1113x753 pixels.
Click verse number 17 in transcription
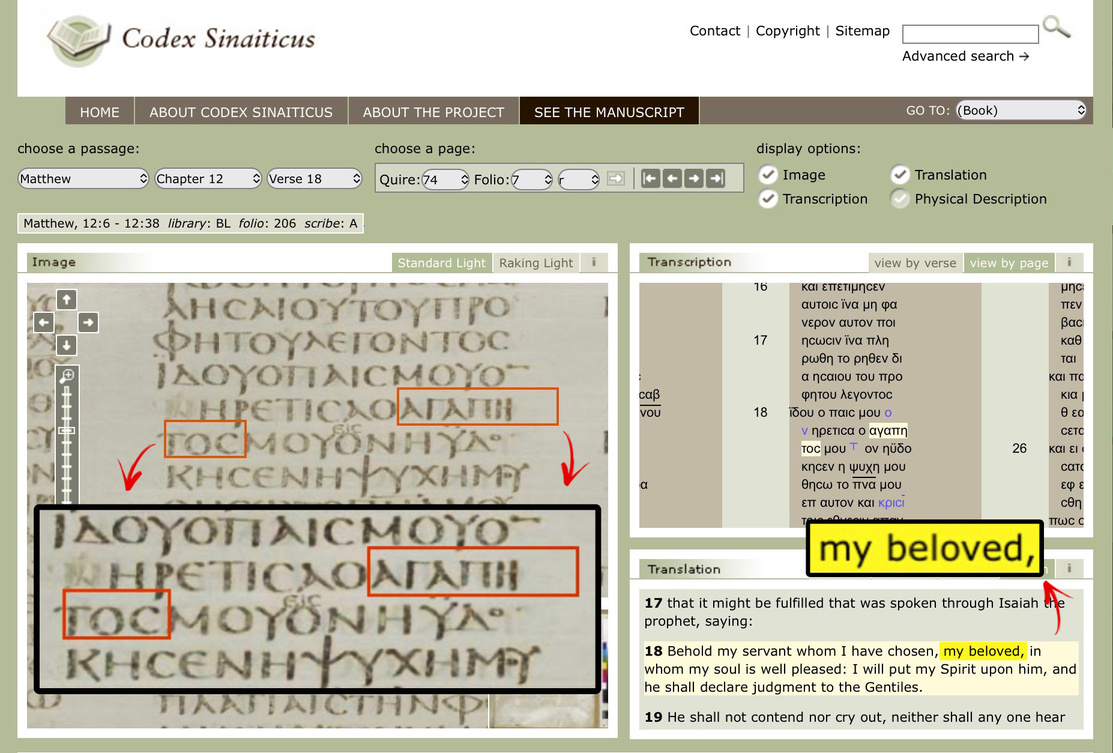point(760,340)
